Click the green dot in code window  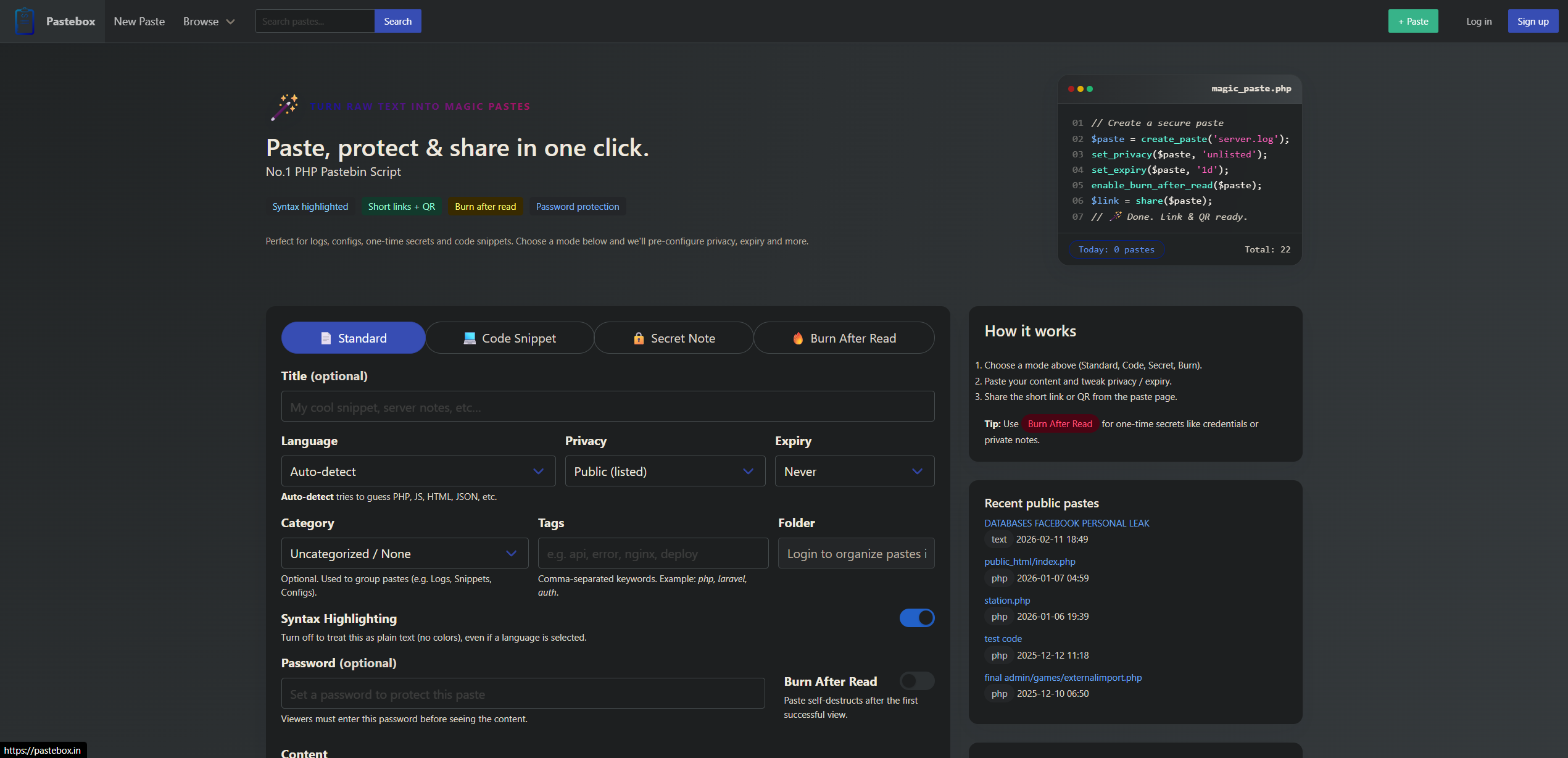pyautogui.click(x=1090, y=89)
